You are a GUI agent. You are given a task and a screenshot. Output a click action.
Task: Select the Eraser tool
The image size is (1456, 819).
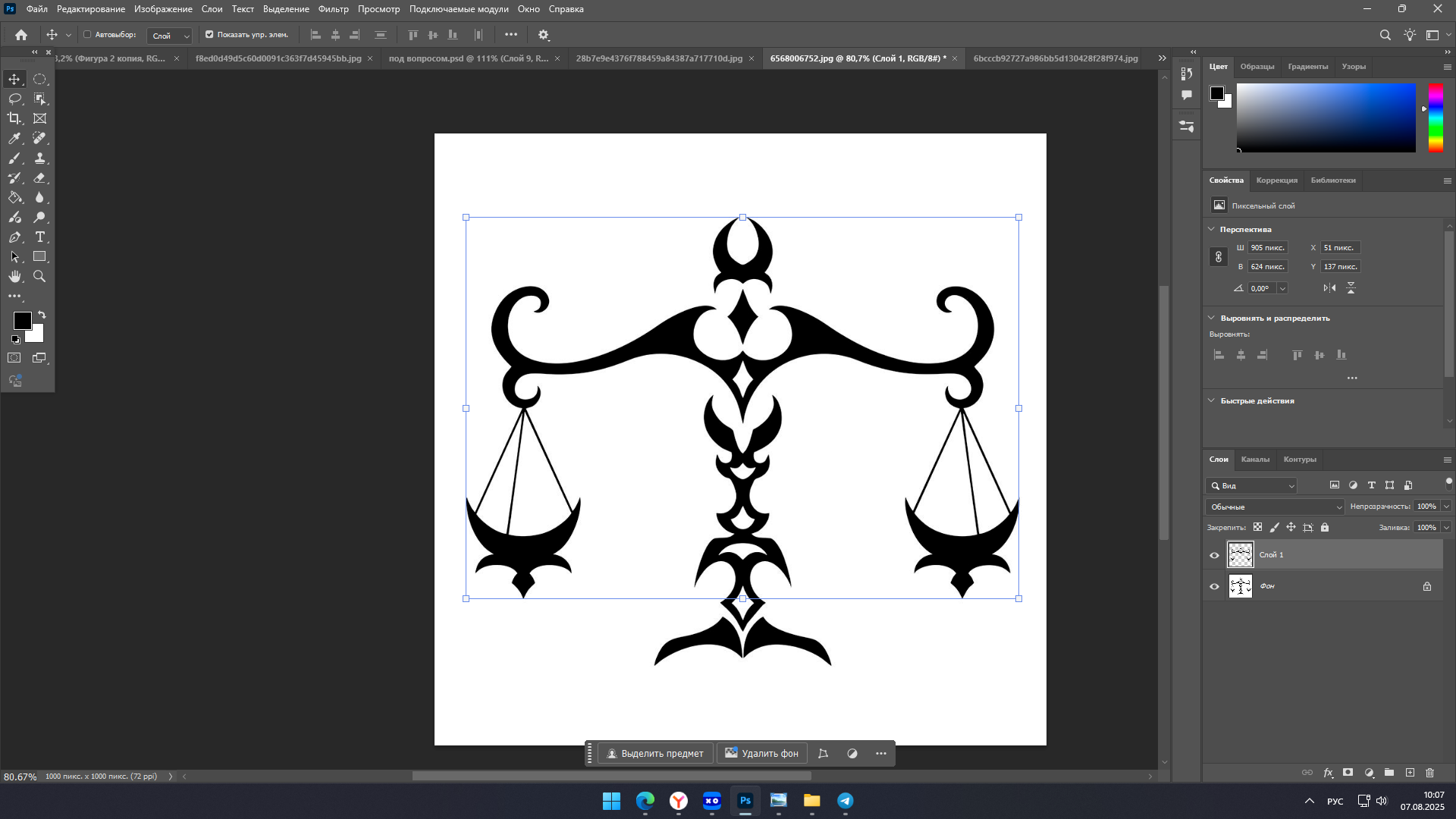click(39, 177)
